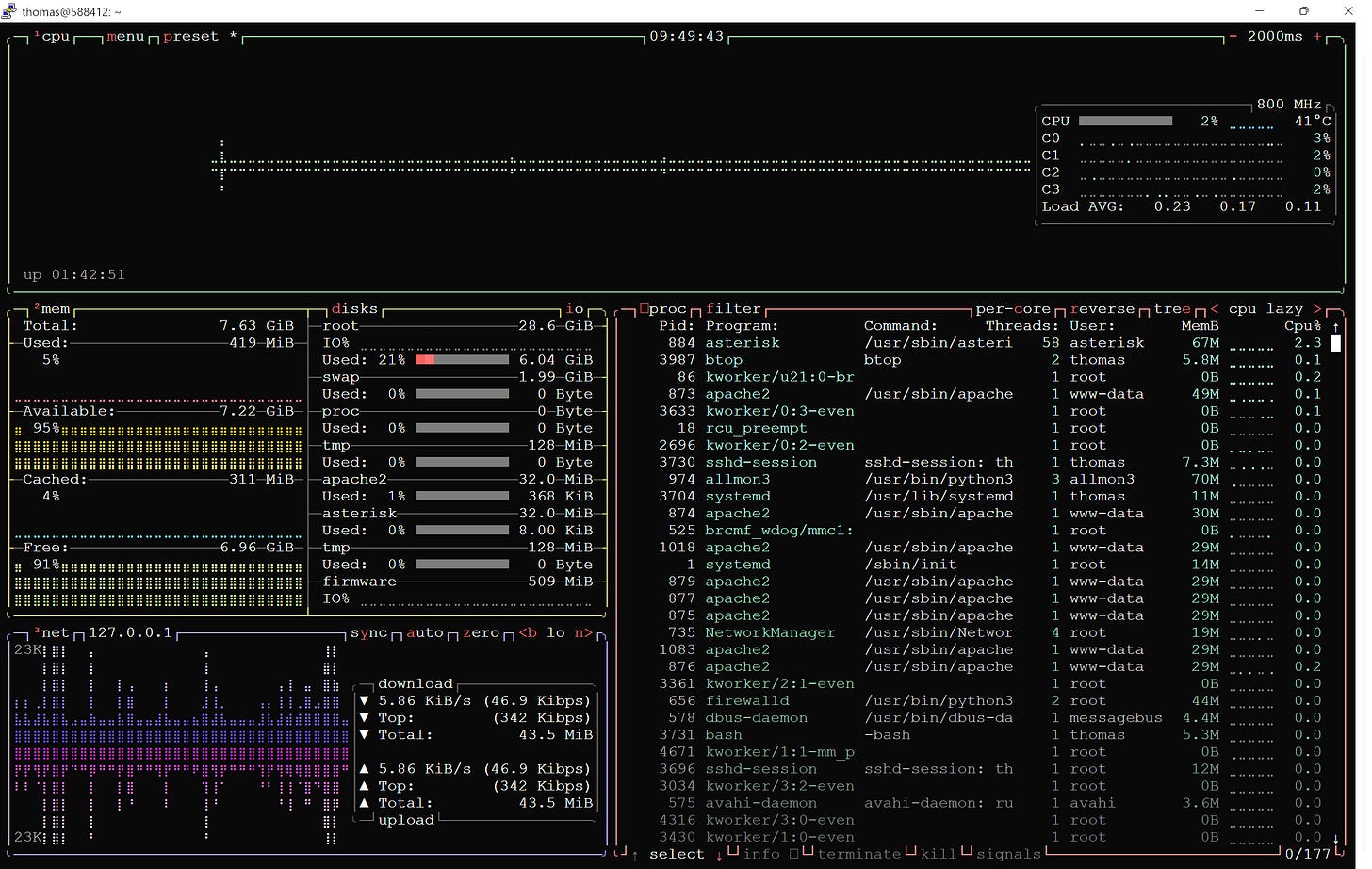1372x869 pixels.
Task: Toggle disks display in mem box
Action: click(354, 309)
